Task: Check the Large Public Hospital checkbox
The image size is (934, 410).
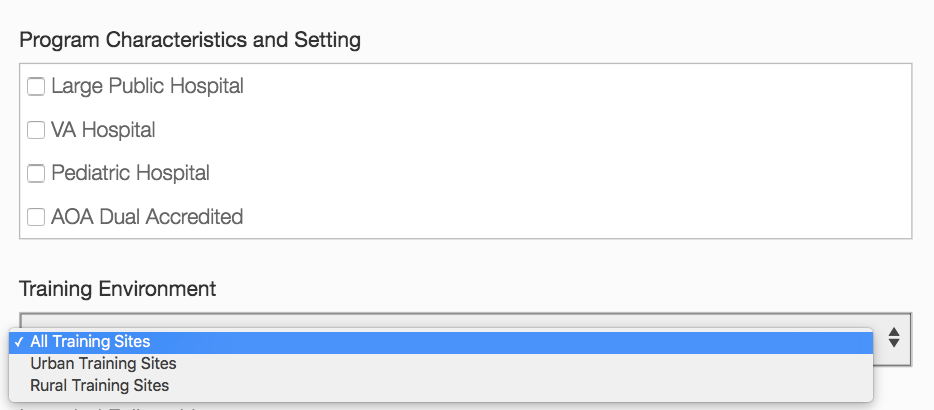Action: [36, 87]
